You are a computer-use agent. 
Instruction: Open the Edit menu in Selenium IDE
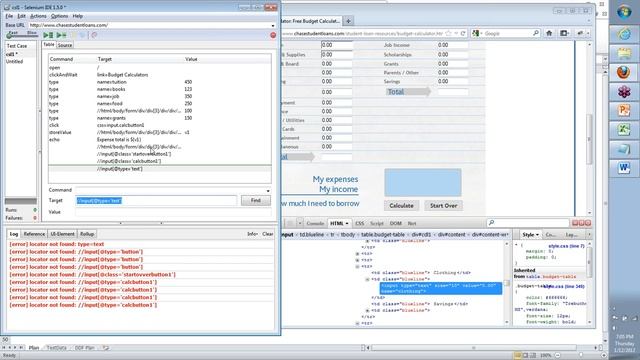tap(21, 16)
